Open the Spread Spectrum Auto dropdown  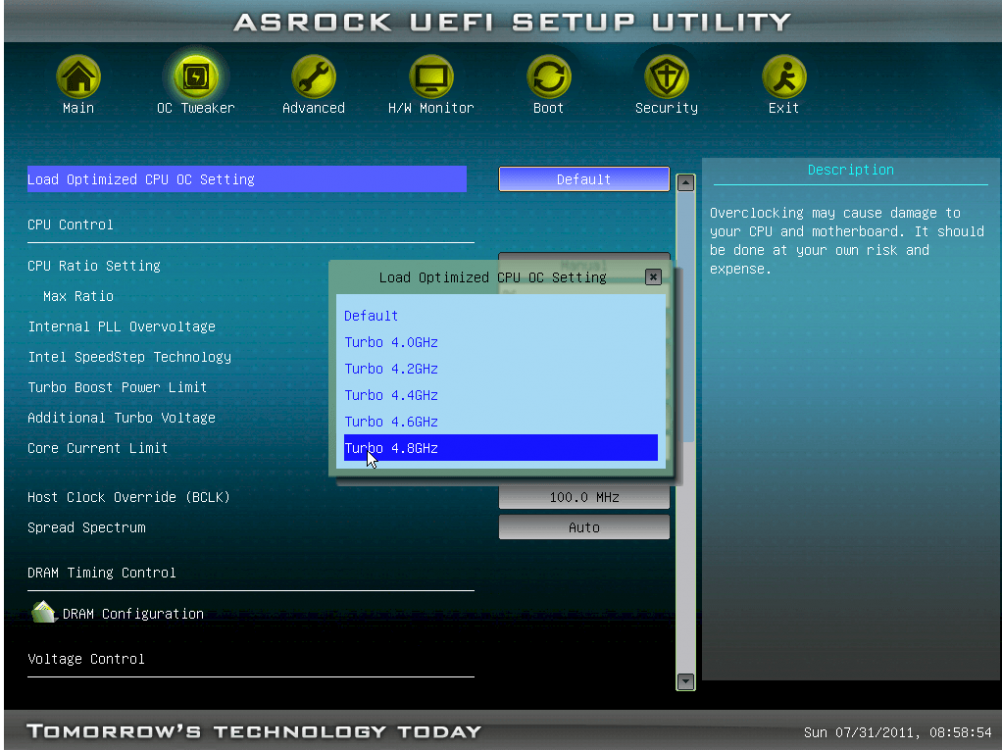(584, 527)
